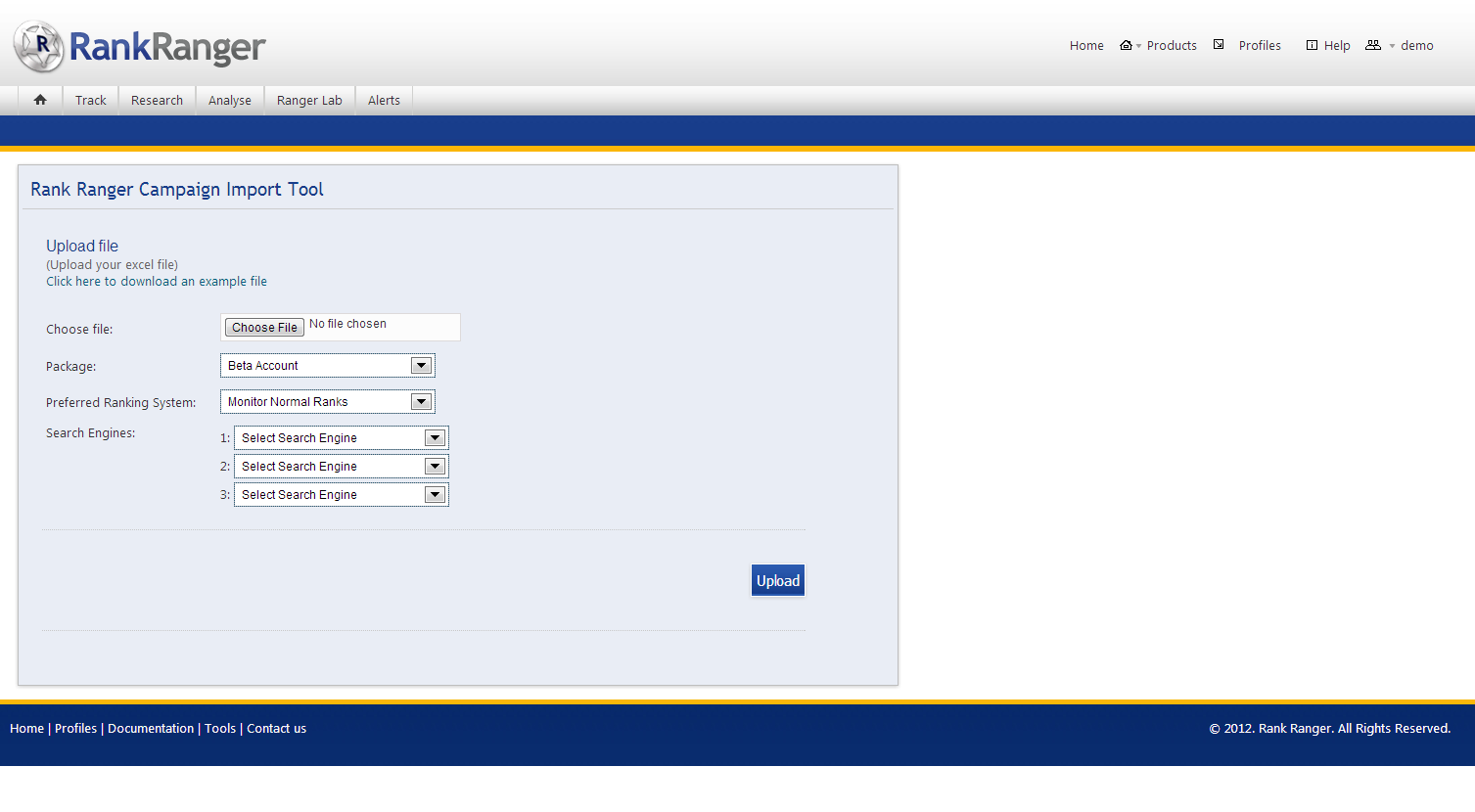1475x812 pixels.
Task: Open search engine dropdown number 2
Action: pyautogui.click(x=342, y=467)
